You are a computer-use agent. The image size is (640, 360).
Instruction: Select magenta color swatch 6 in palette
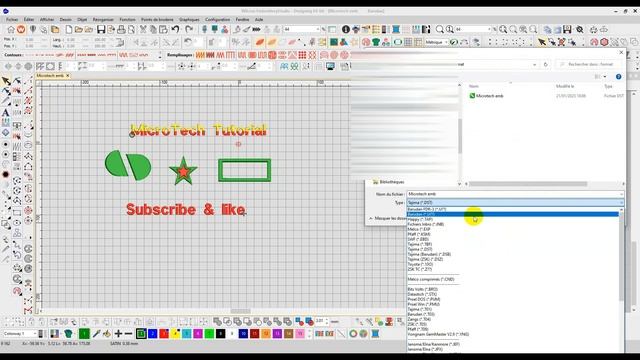(198, 333)
